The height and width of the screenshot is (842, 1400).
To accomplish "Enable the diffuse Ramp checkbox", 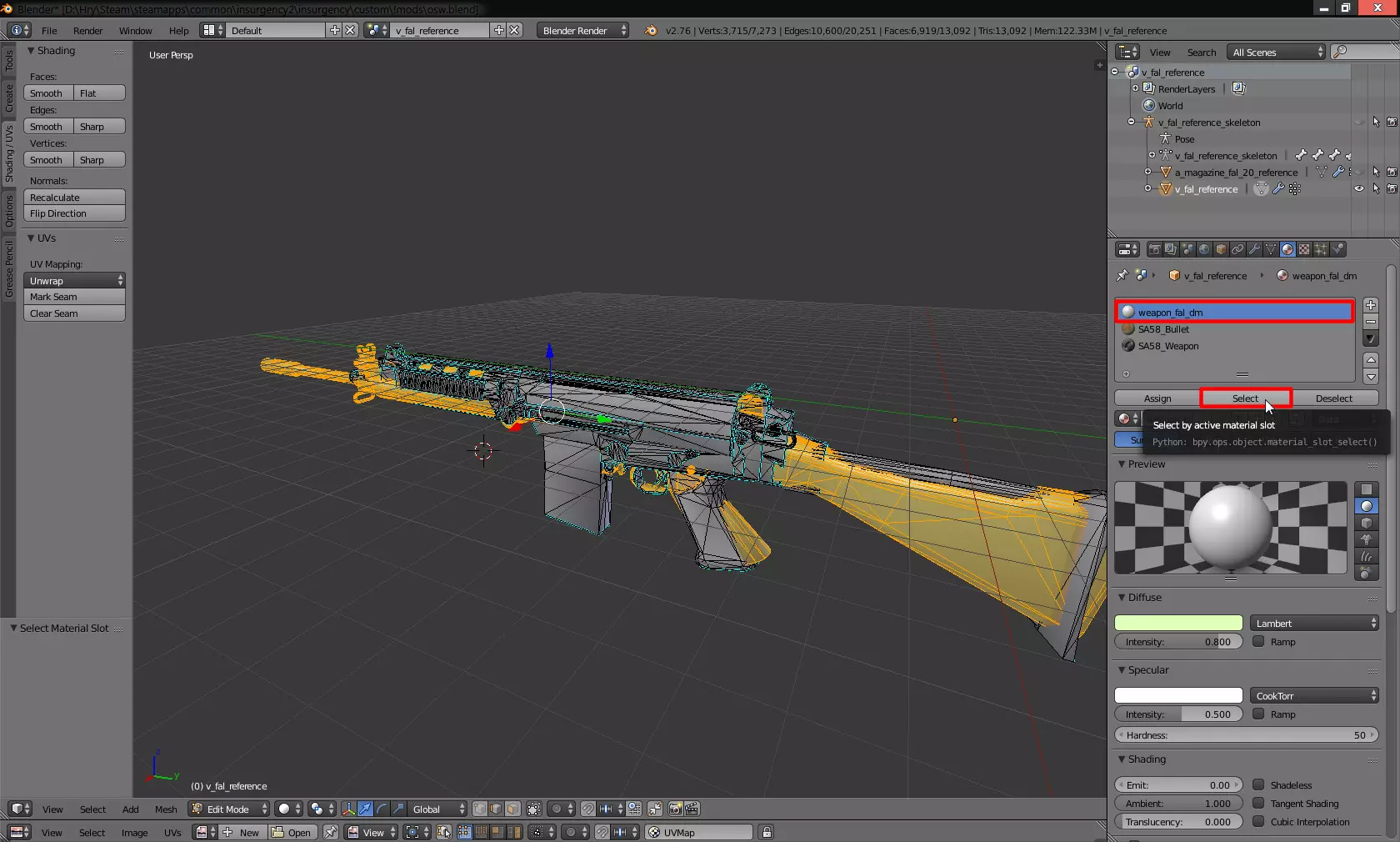I will click(x=1259, y=642).
